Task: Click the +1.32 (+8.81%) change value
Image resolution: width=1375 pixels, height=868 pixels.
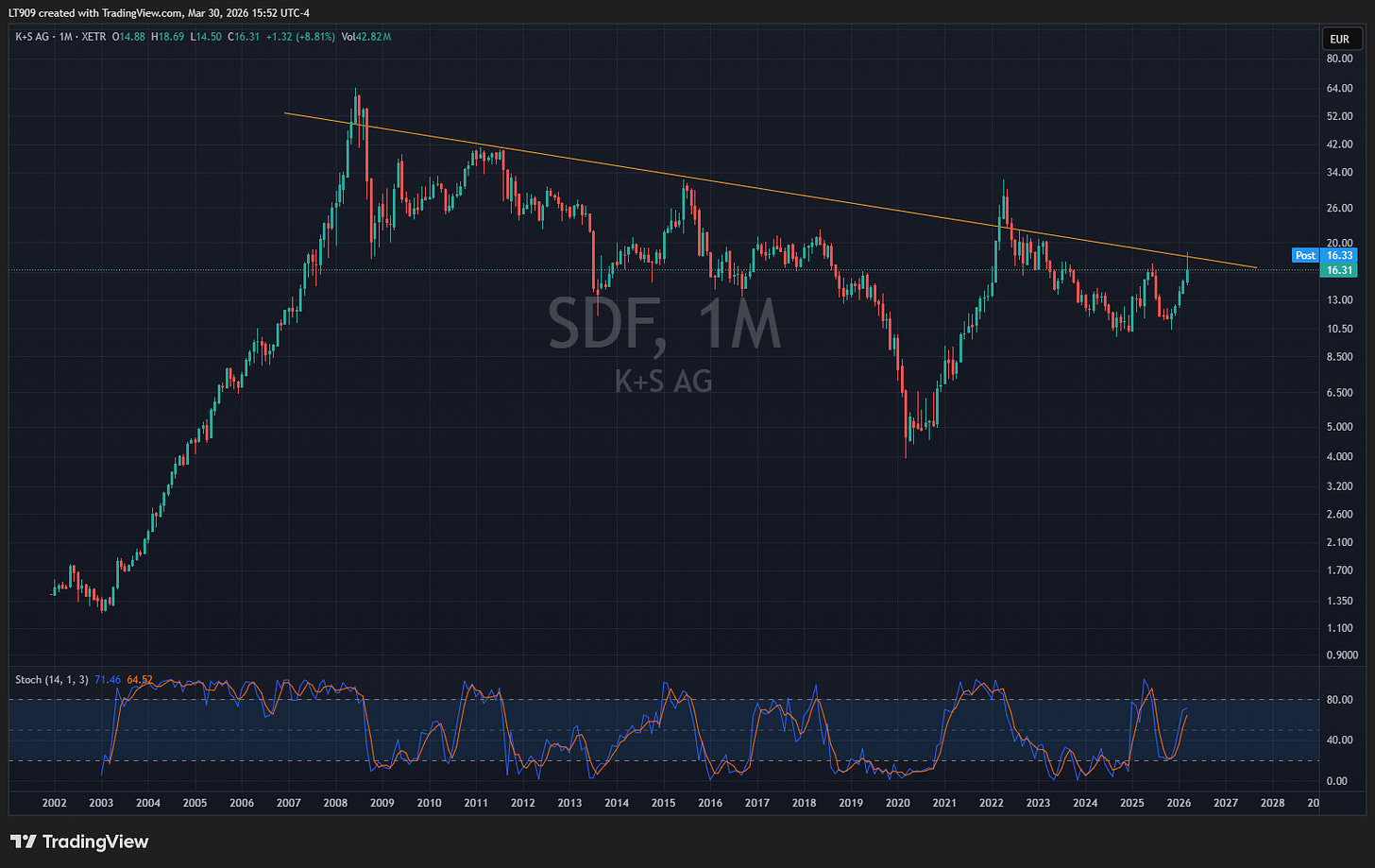Action: coord(300,37)
